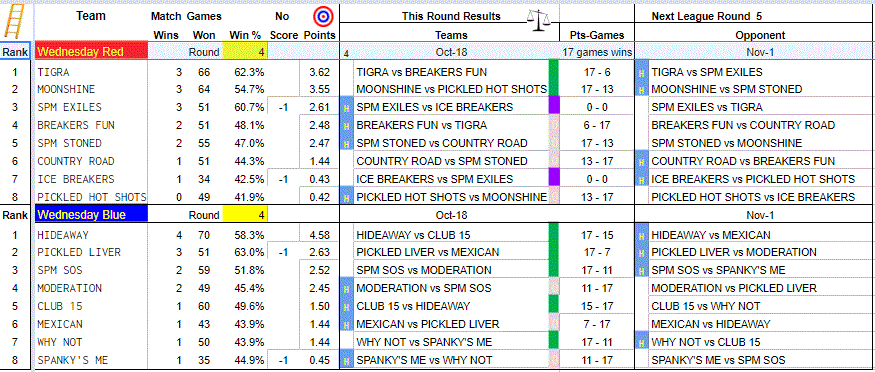Click the H marker beside HIDEAWAY vs MEXICAN
875x372 pixels.
coord(641,235)
